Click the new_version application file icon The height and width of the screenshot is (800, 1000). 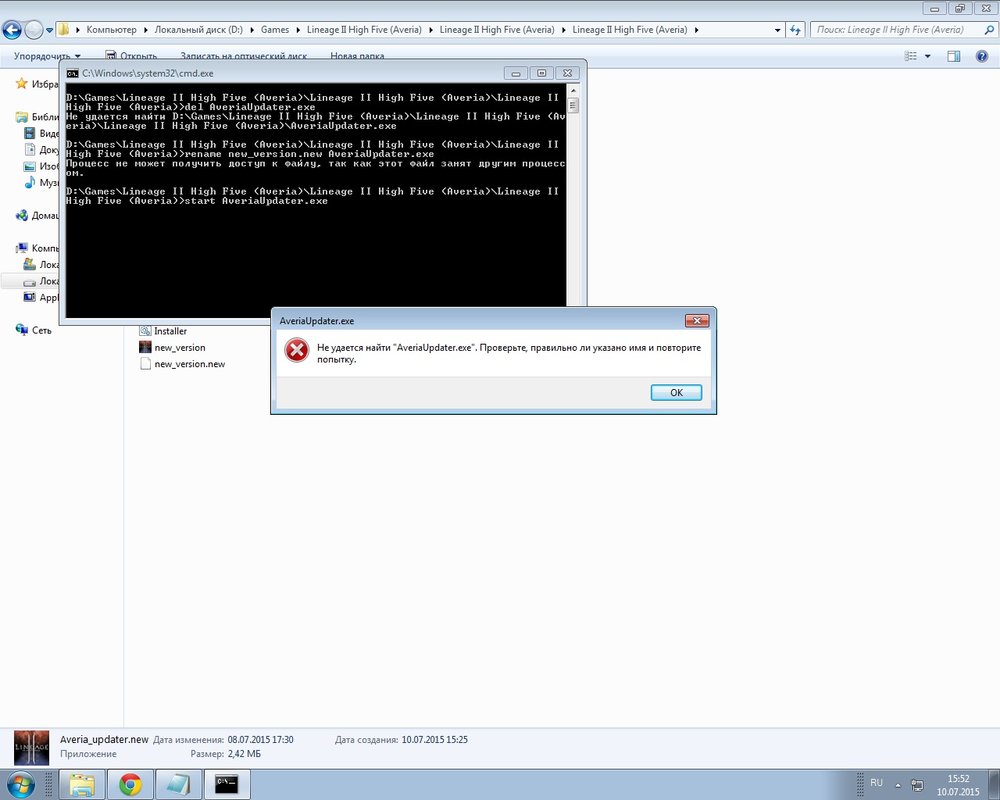pyautogui.click(x=145, y=347)
